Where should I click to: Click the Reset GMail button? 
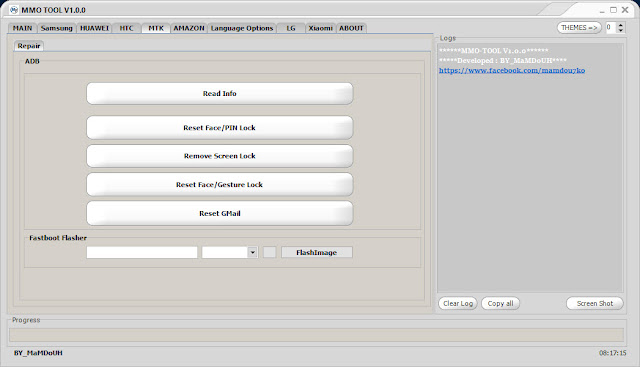pos(220,213)
